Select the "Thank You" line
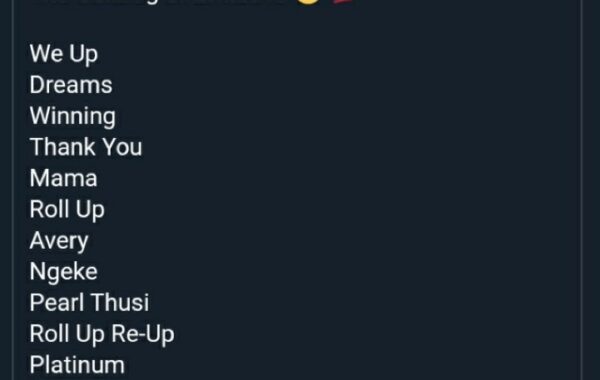Screen dimensions: 600x380 [x=86, y=147]
